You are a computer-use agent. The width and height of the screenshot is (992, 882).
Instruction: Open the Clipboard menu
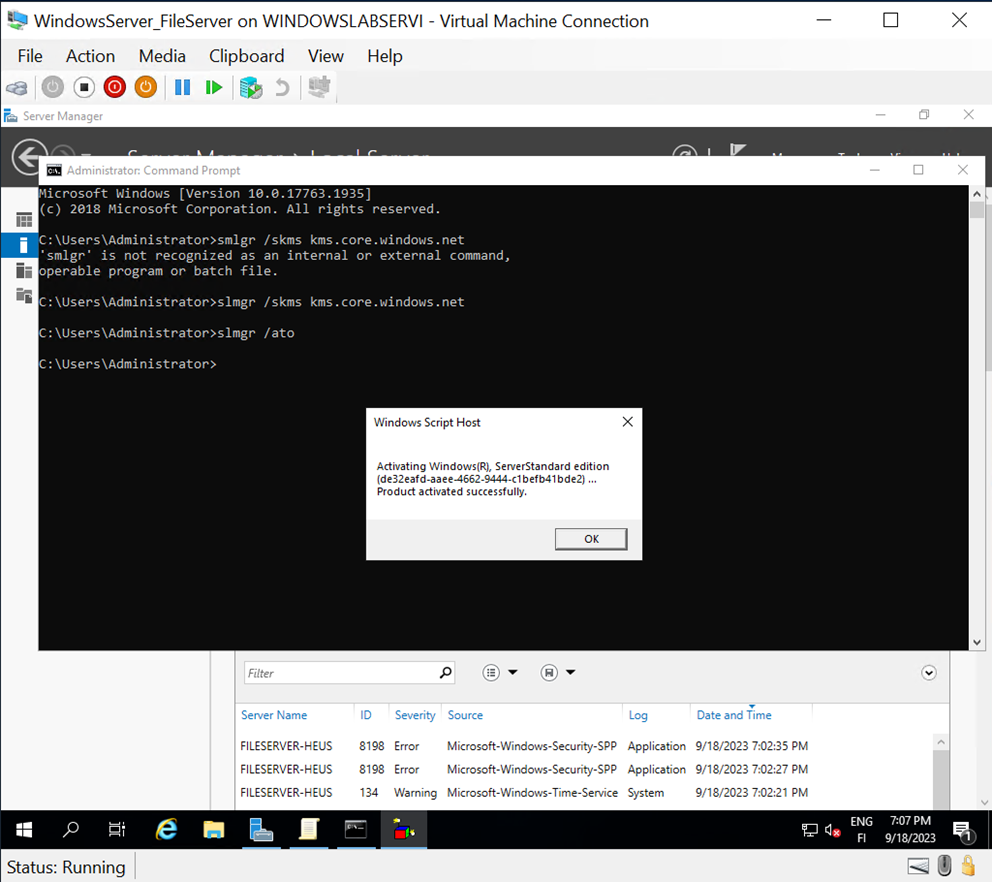(246, 56)
